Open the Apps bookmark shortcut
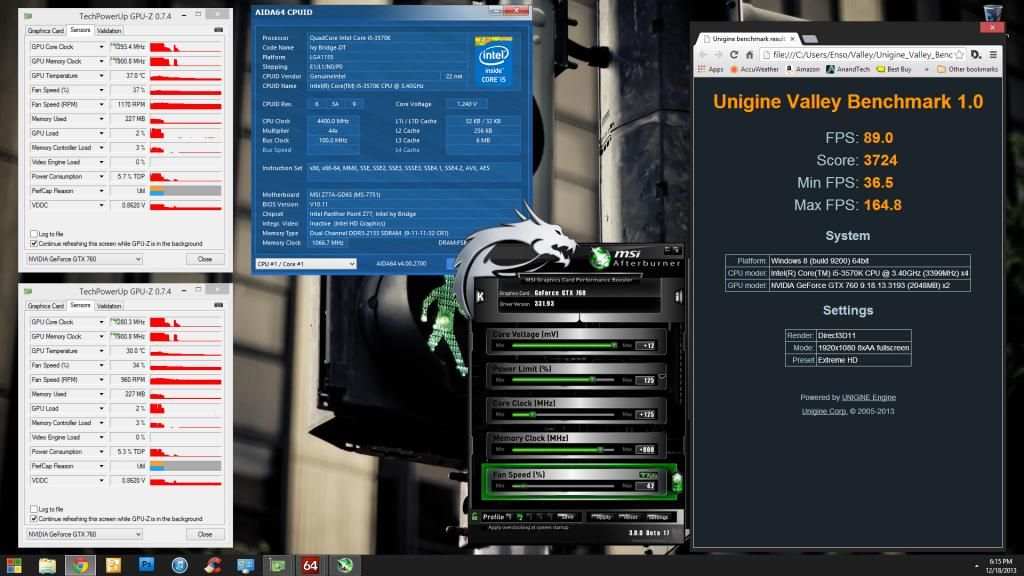Image resolution: width=1024 pixels, height=576 pixels. 711,69
